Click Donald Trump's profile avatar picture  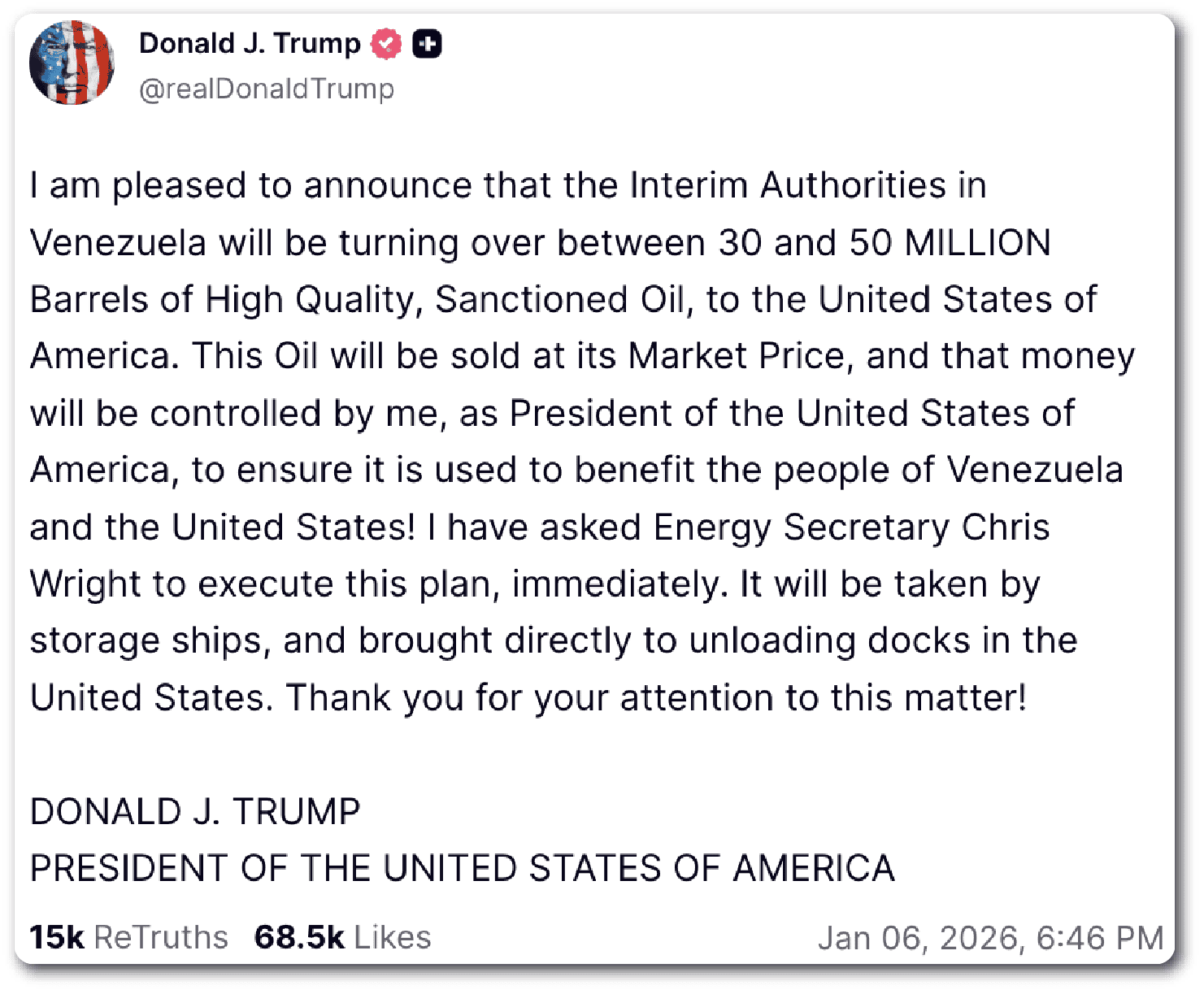click(x=72, y=63)
